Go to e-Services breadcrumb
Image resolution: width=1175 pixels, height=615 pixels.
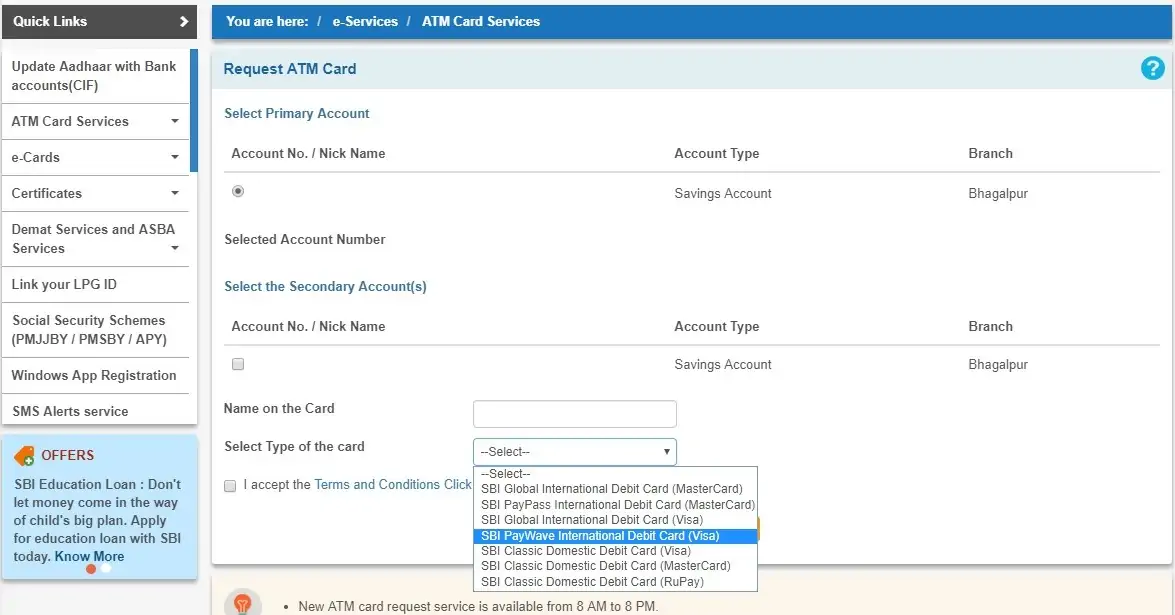pos(365,22)
